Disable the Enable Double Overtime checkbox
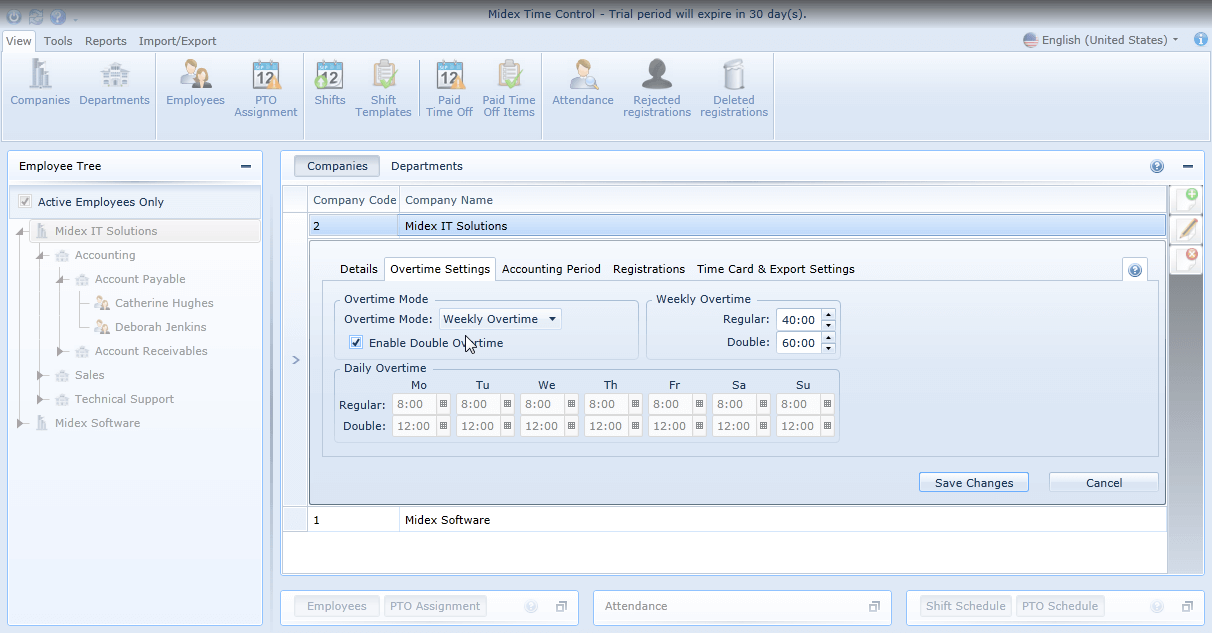1212x633 pixels. (356, 342)
